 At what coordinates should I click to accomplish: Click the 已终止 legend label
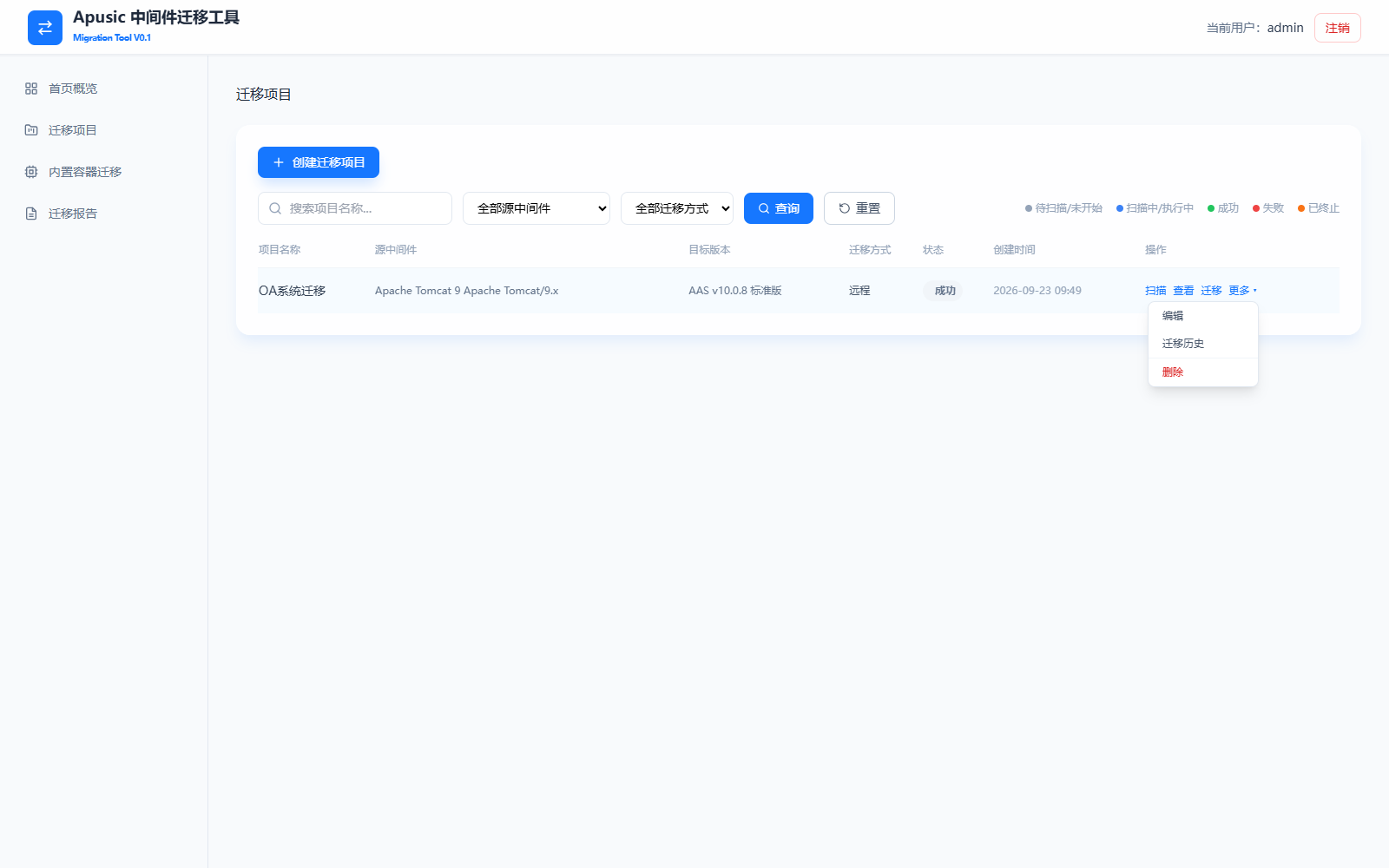click(x=1324, y=208)
